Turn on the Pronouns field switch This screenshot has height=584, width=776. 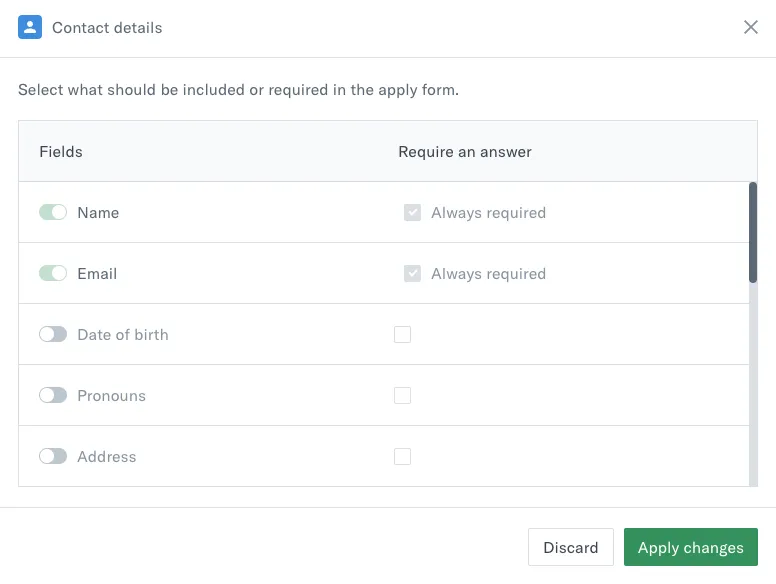pyautogui.click(x=53, y=395)
